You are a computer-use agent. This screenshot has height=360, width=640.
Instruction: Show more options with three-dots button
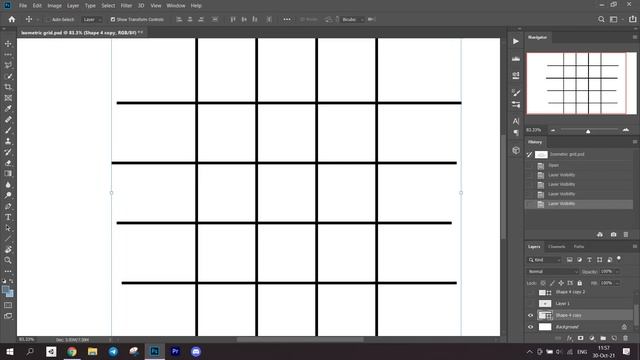point(287,19)
